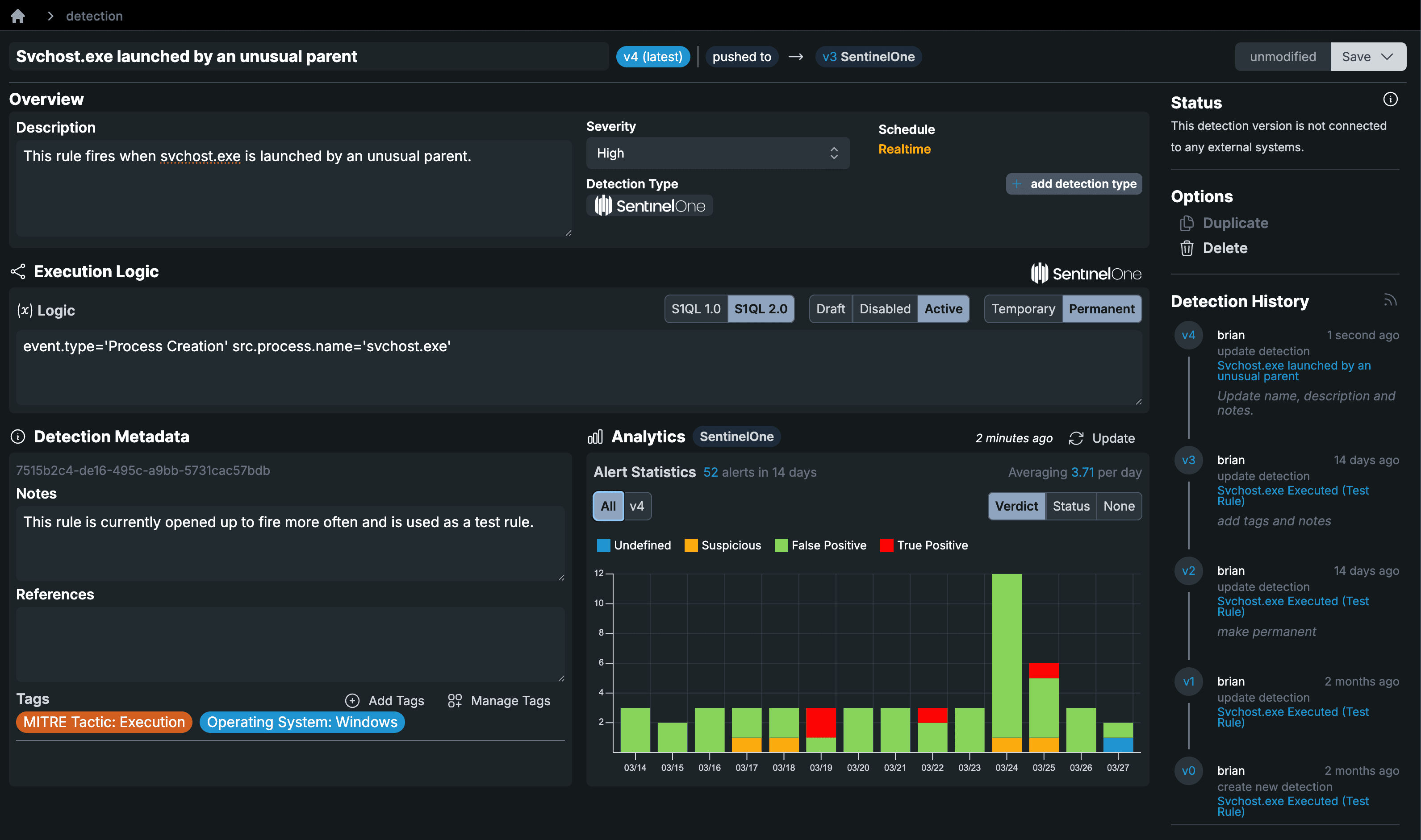
Task: Click add detection type button
Action: pos(1074,184)
